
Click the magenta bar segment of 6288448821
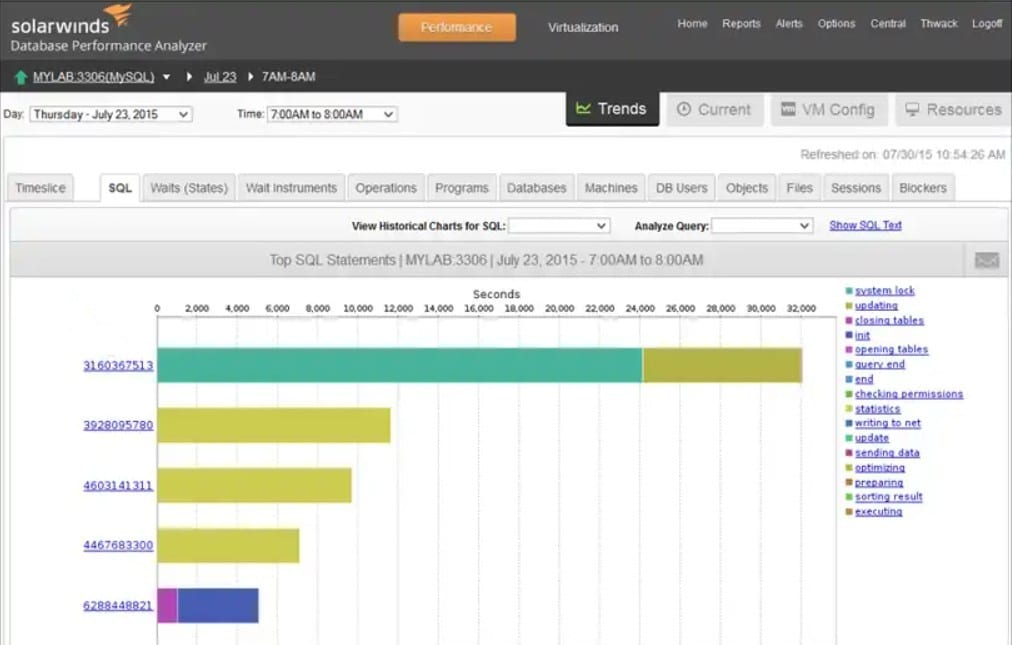click(x=168, y=606)
